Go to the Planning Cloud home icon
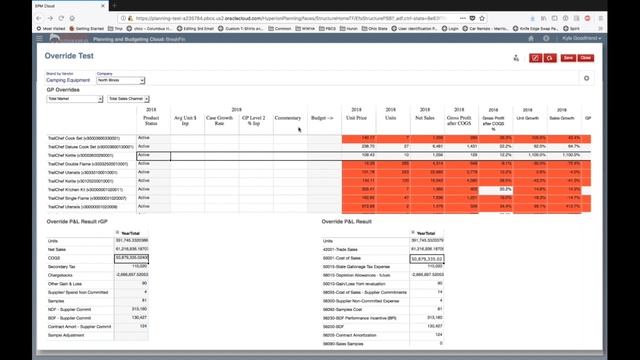The image size is (640, 360). point(531,38)
